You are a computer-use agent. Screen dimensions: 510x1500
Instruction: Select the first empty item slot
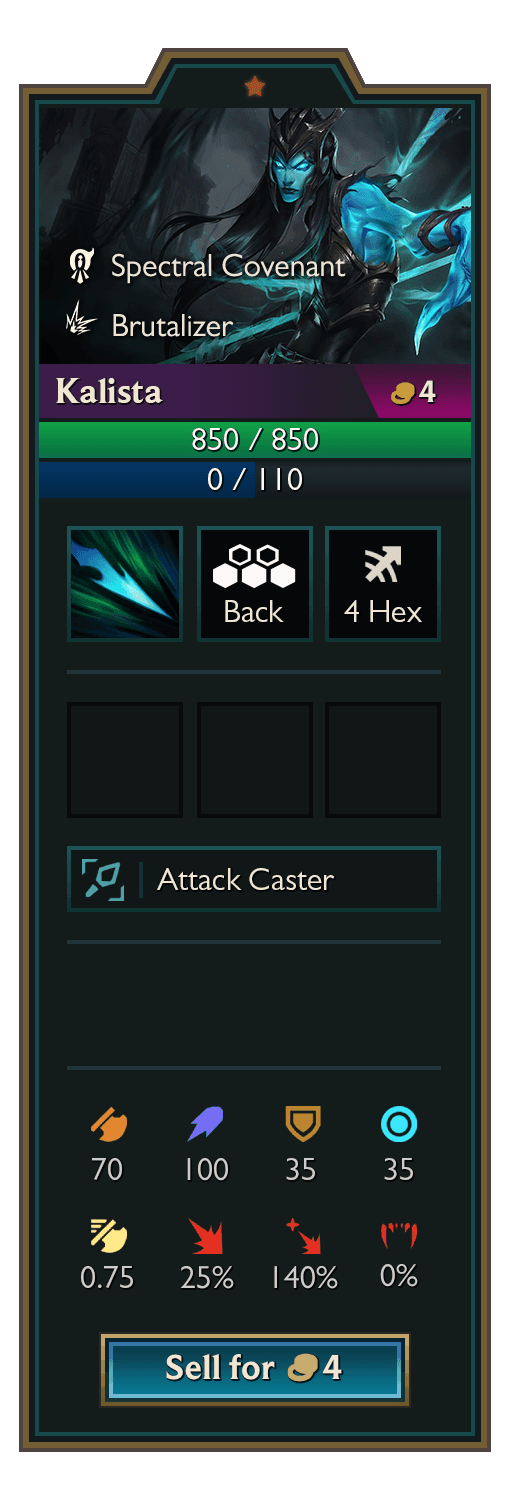[125, 760]
